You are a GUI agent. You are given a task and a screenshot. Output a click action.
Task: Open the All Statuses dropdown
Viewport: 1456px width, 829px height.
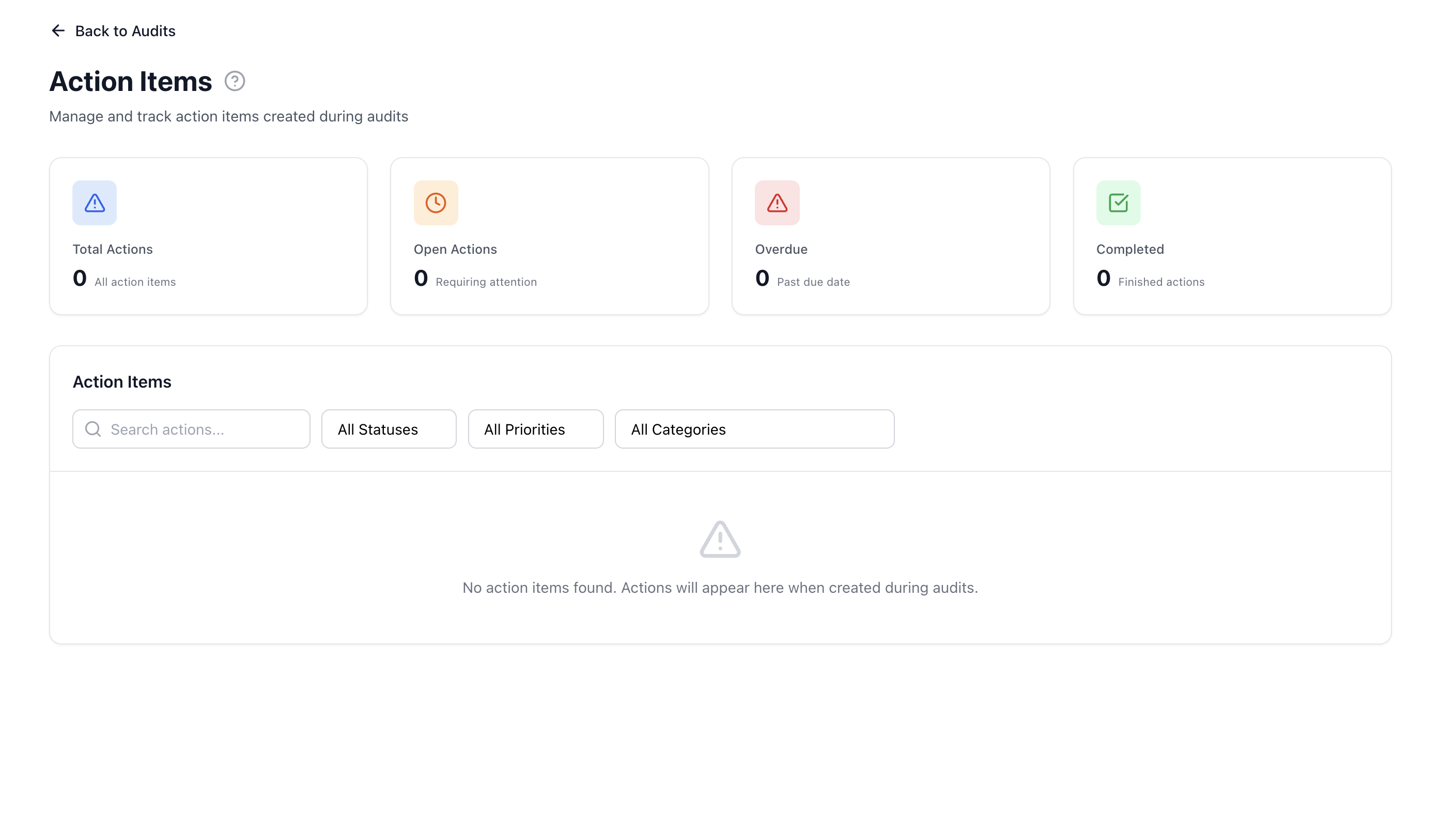tap(388, 429)
